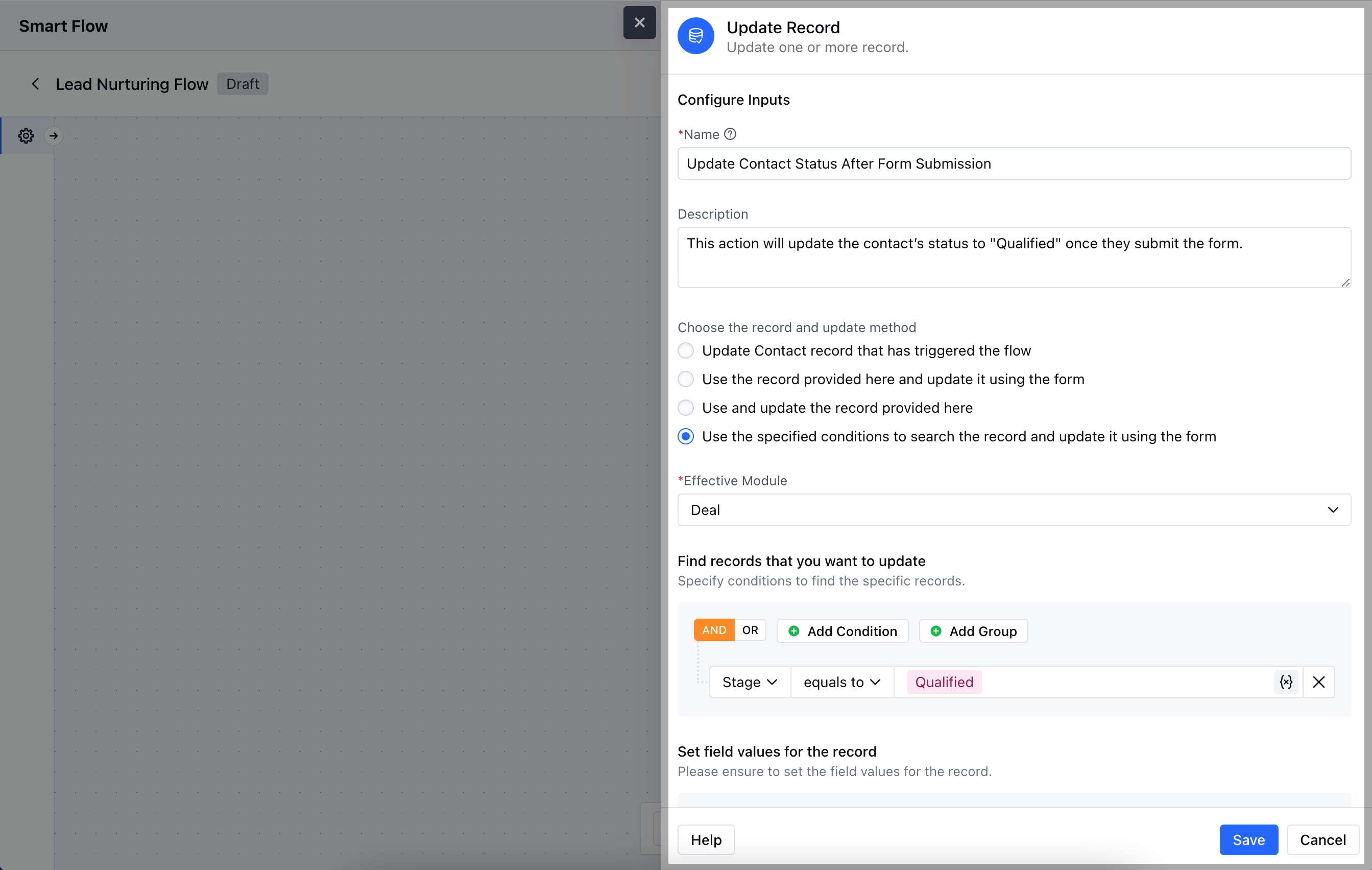Select Use and update the record option
This screenshot has height=870, width=1372.
pyautogui.click(x=686, y=408)
